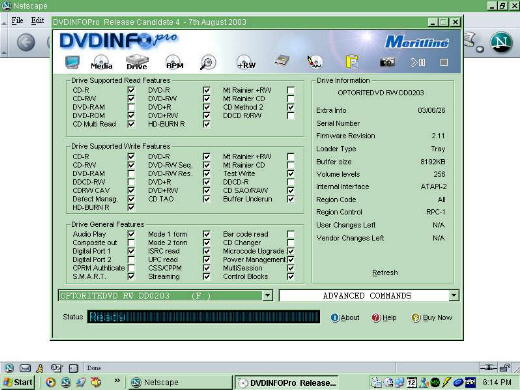Open Help
Screen dimensions: 520x390
(384, 318)
